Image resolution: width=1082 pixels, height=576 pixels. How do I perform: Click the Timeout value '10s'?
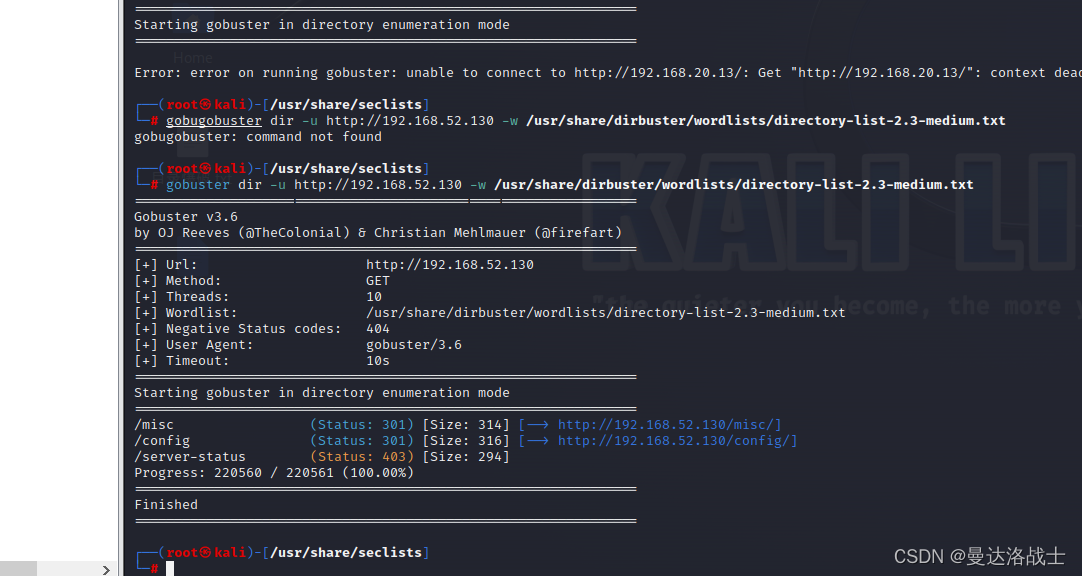(x=377, y=361)
